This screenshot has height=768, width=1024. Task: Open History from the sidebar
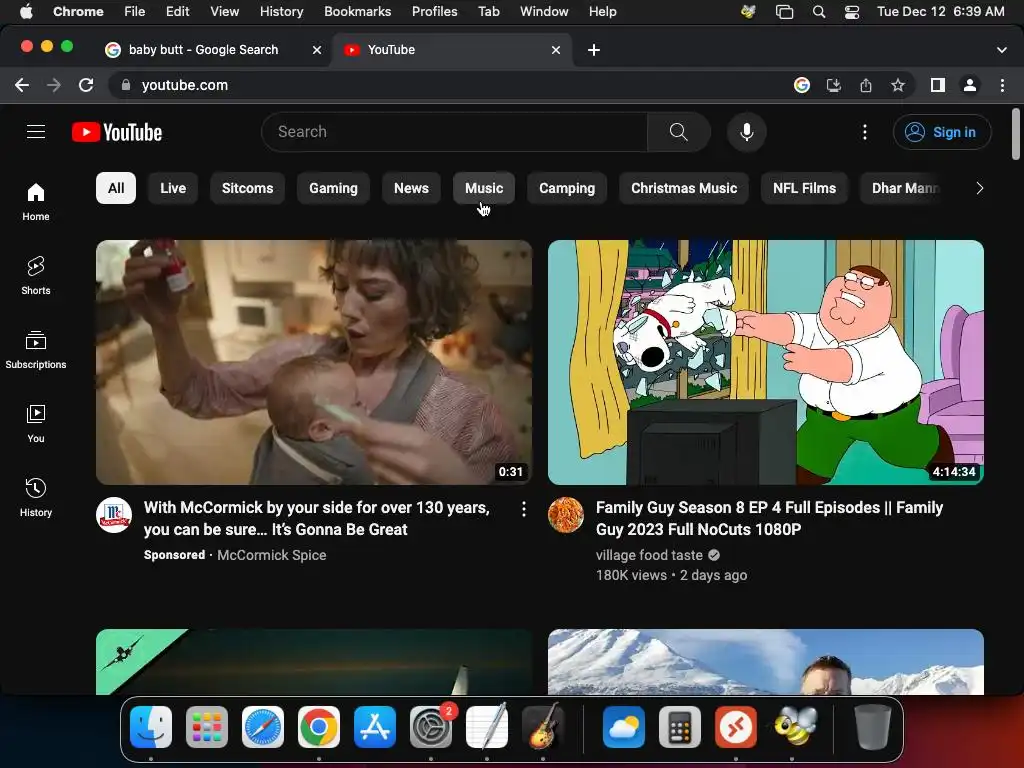click(x=36, y=498)
